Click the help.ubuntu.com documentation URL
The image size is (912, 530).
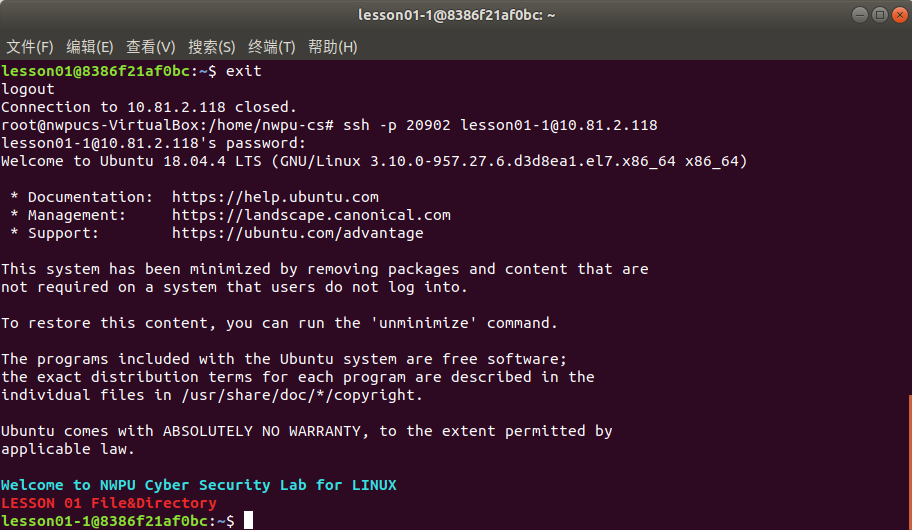point(275,197)
